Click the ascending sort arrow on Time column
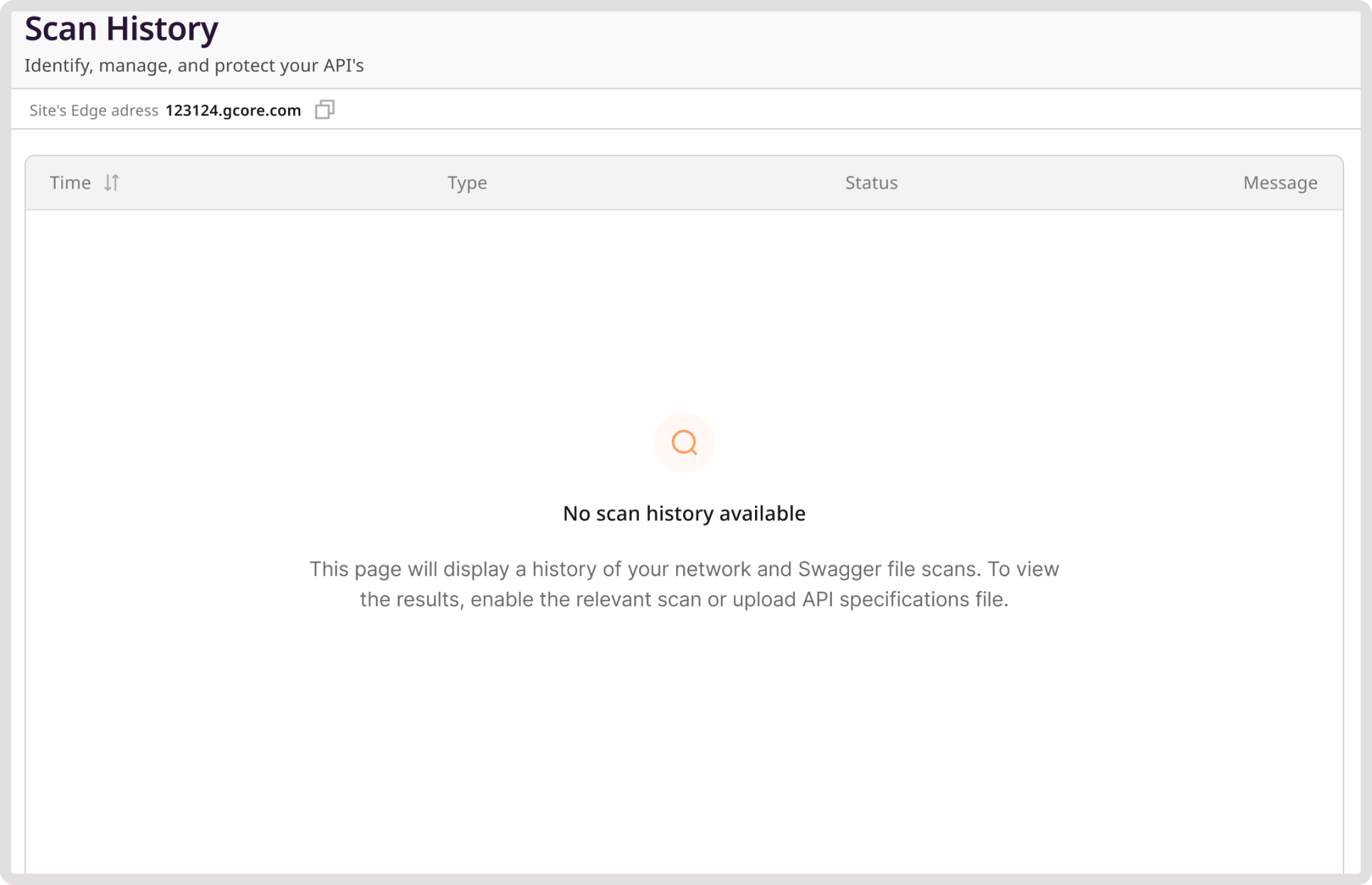 [115, 183]
